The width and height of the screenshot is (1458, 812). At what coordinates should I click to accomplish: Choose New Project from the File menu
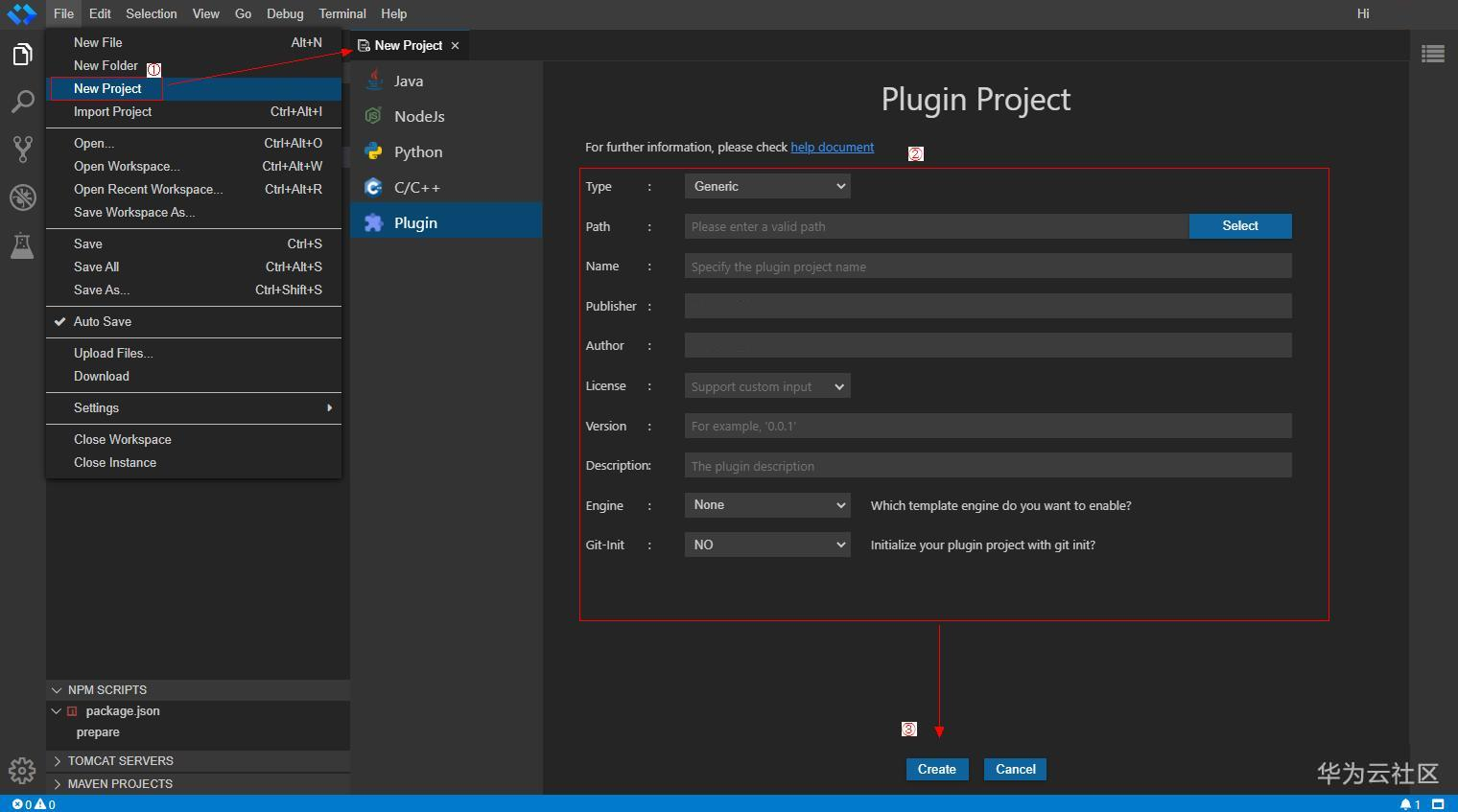[107, 88]
